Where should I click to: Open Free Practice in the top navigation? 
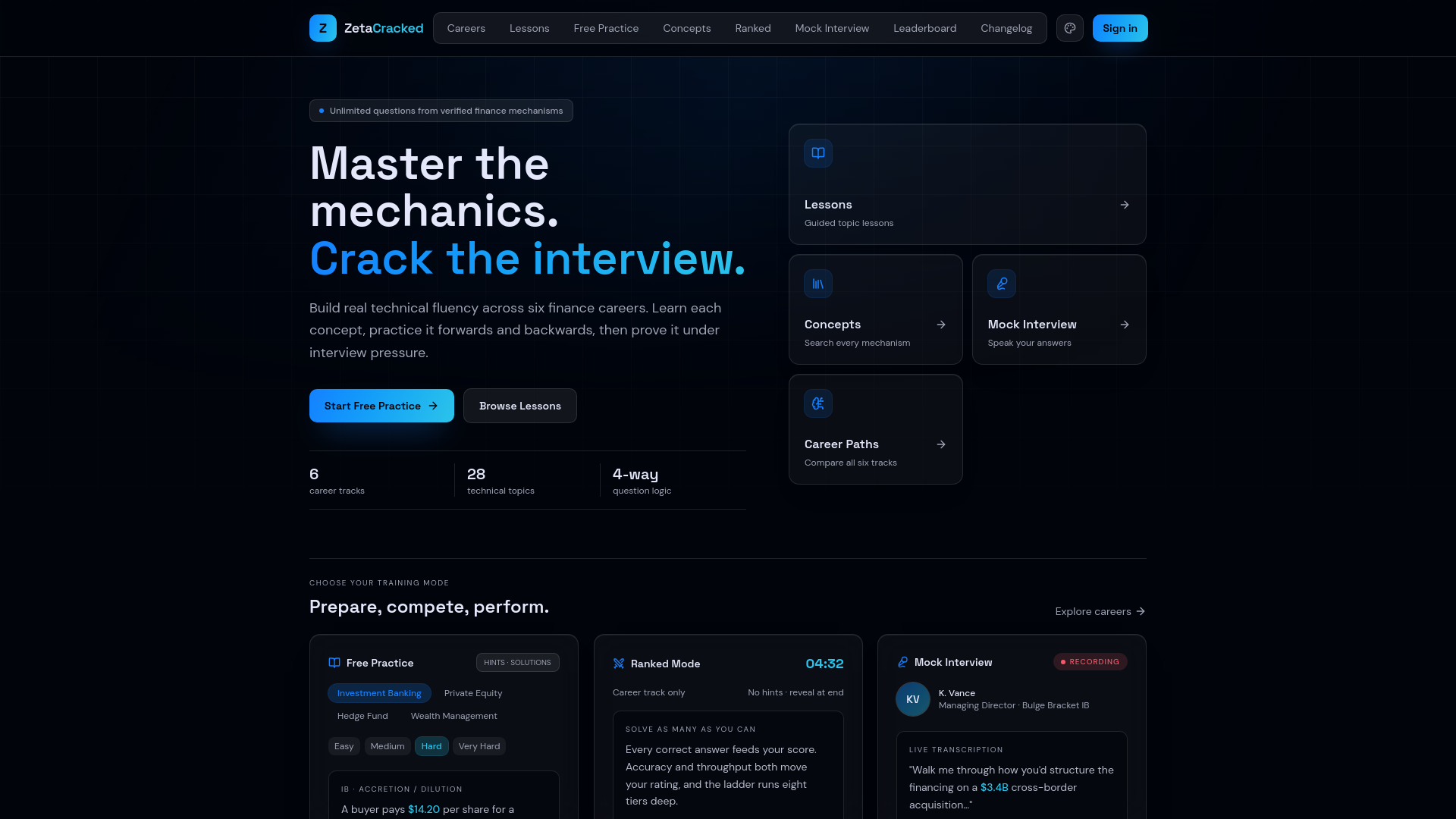[606, 28]
